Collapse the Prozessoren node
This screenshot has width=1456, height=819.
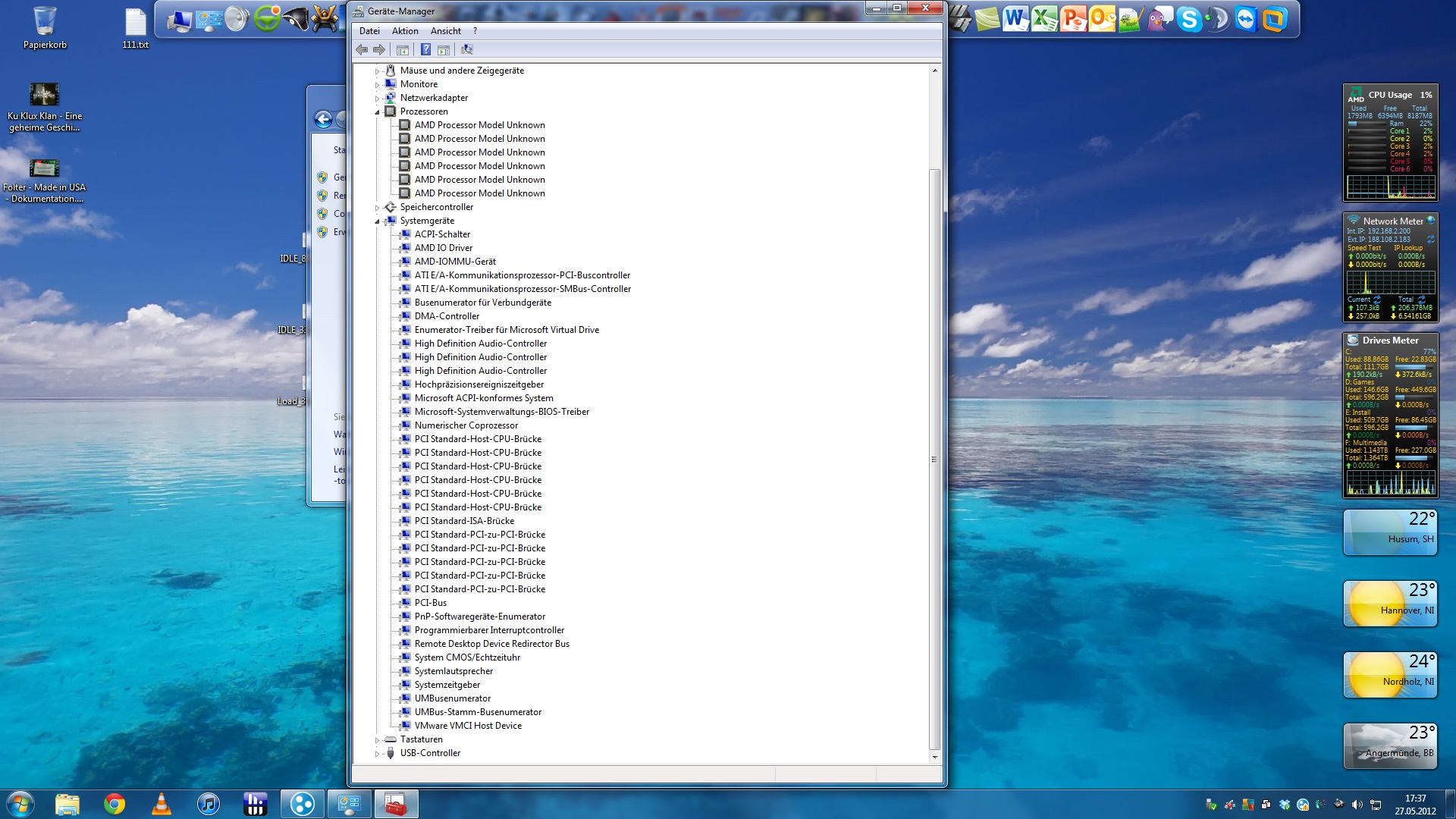377,112
